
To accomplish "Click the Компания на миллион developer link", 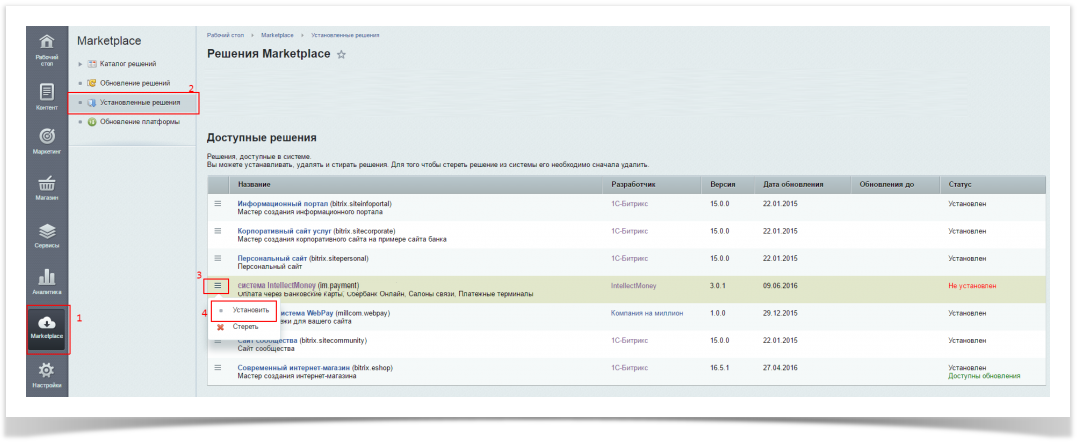I will coord(647,313).
